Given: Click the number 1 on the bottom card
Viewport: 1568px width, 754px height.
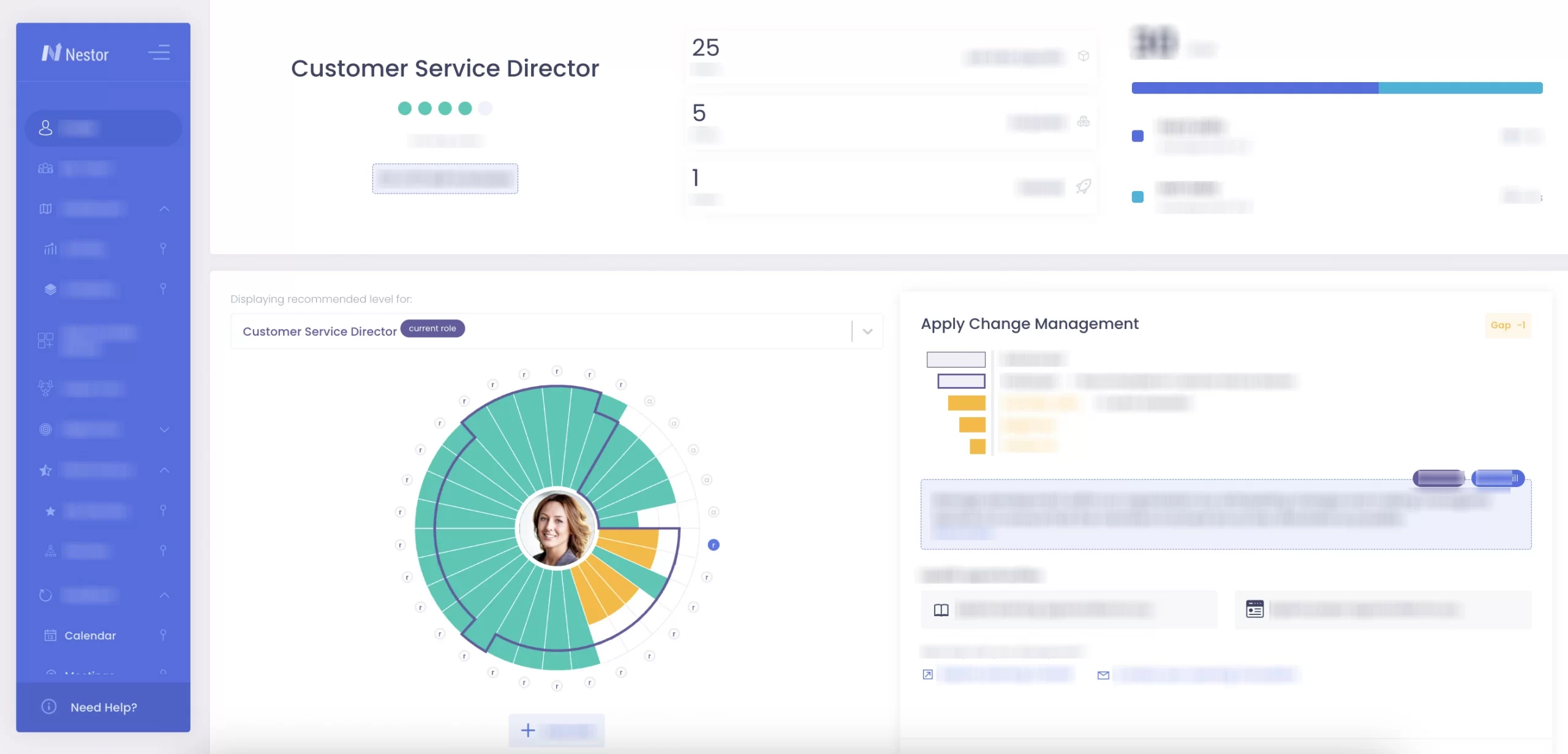Looking at the screenshot, I should (x=696, y=178).
